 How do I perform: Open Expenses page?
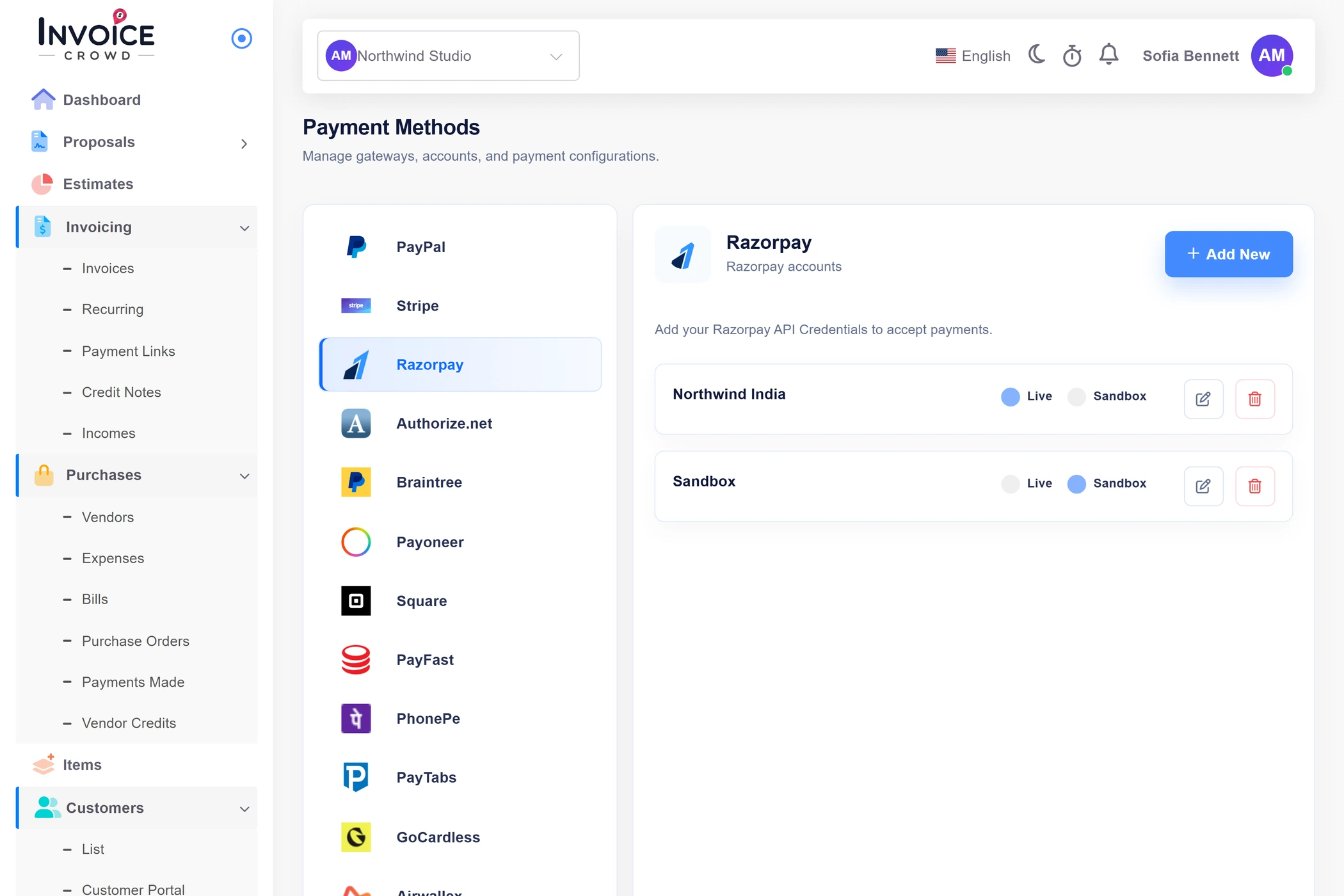click(x=113, y=558)
